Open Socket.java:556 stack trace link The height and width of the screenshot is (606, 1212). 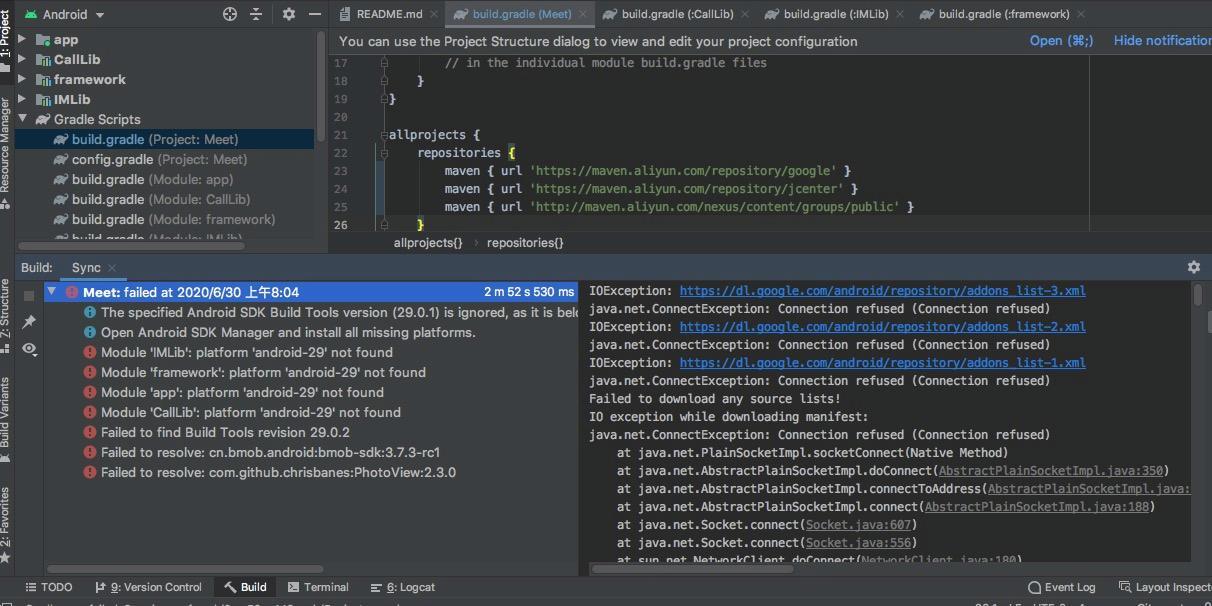pyautogui.click(x=859, y=543)
